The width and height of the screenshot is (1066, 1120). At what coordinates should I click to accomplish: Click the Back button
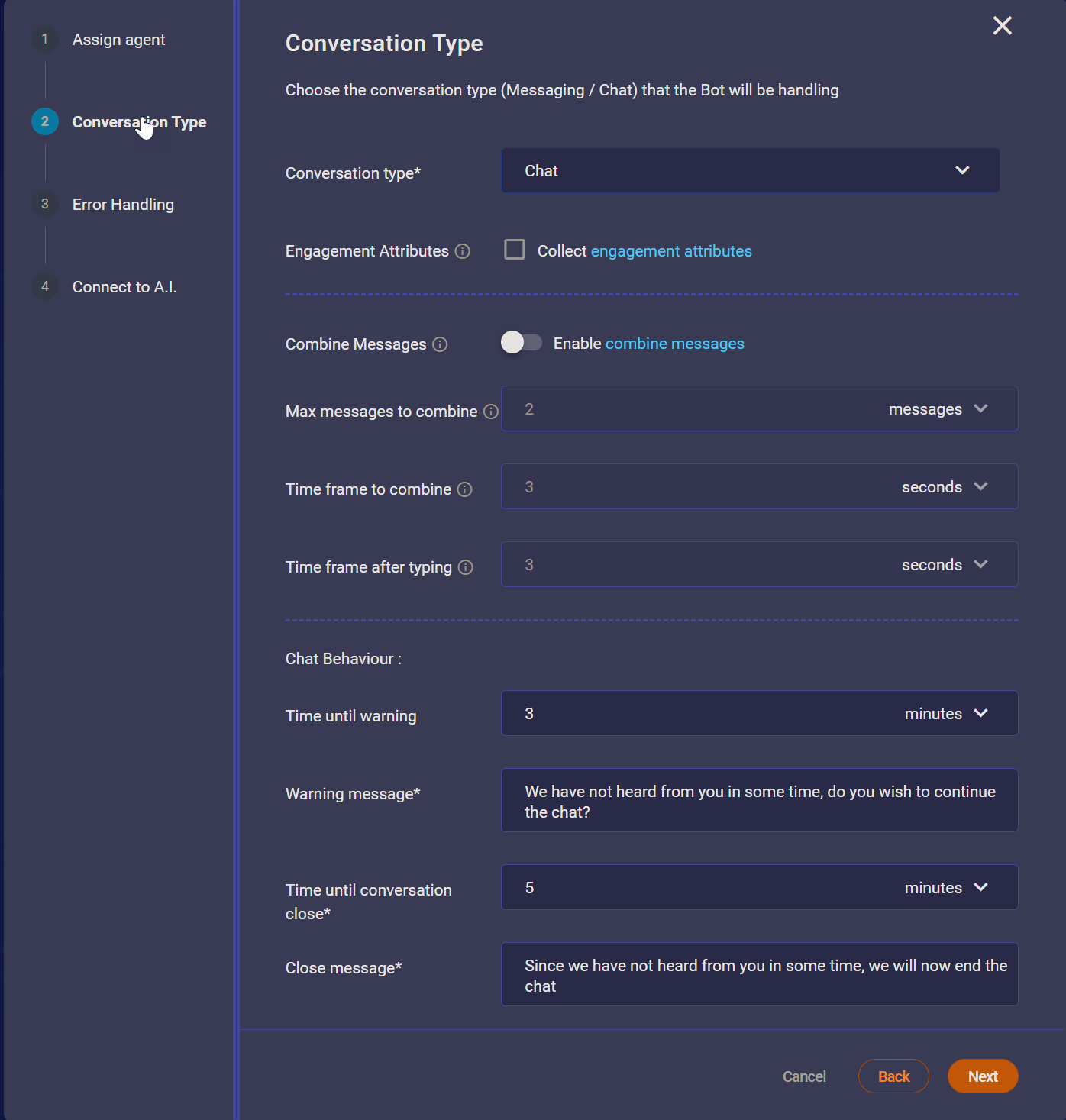tap(893, 1076)
